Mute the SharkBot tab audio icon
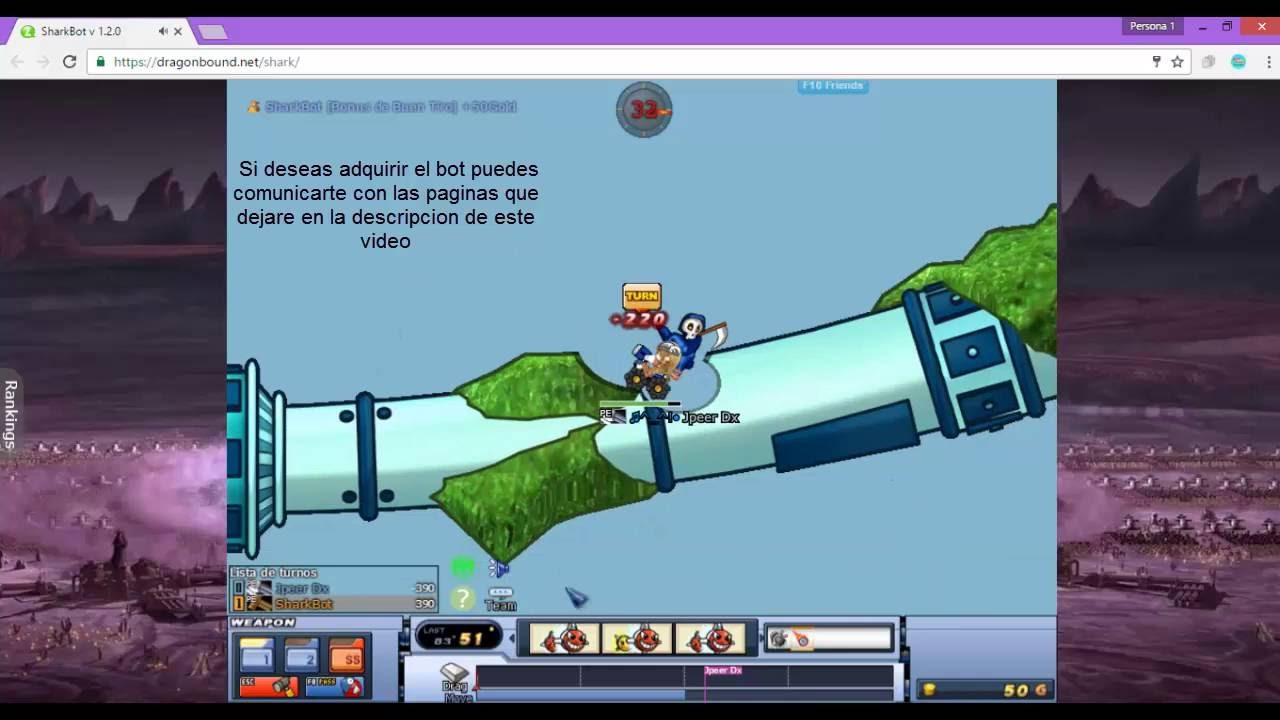1280x720 pixels. coord(163,31)
